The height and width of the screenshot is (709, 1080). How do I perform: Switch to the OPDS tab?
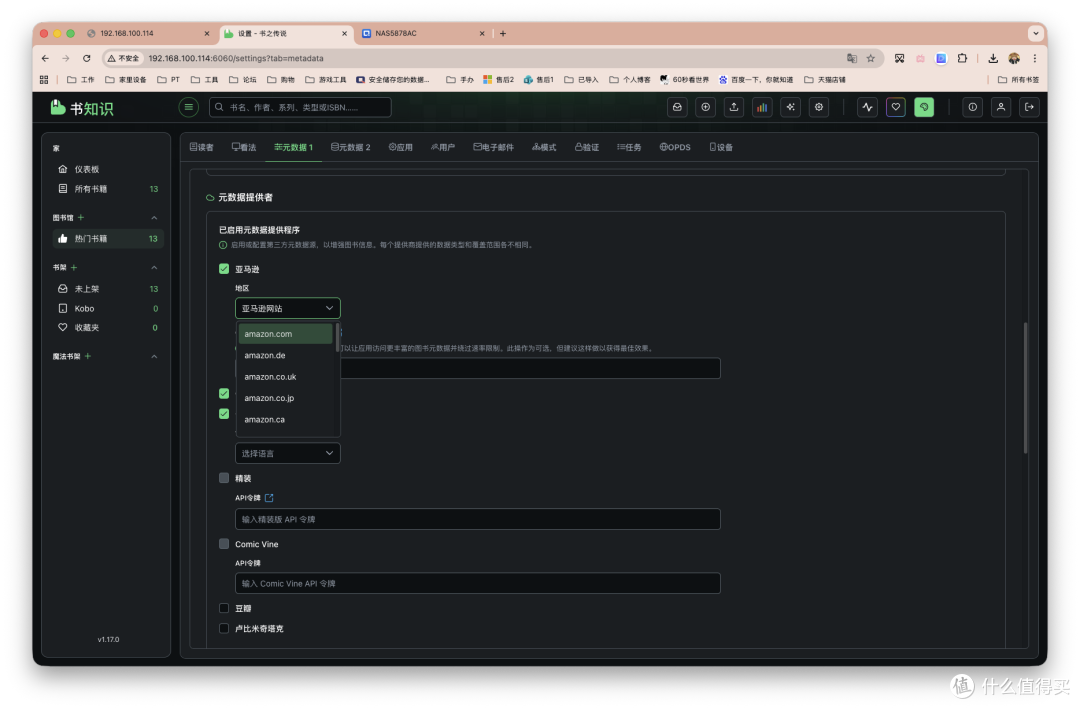tap(675, 147)
